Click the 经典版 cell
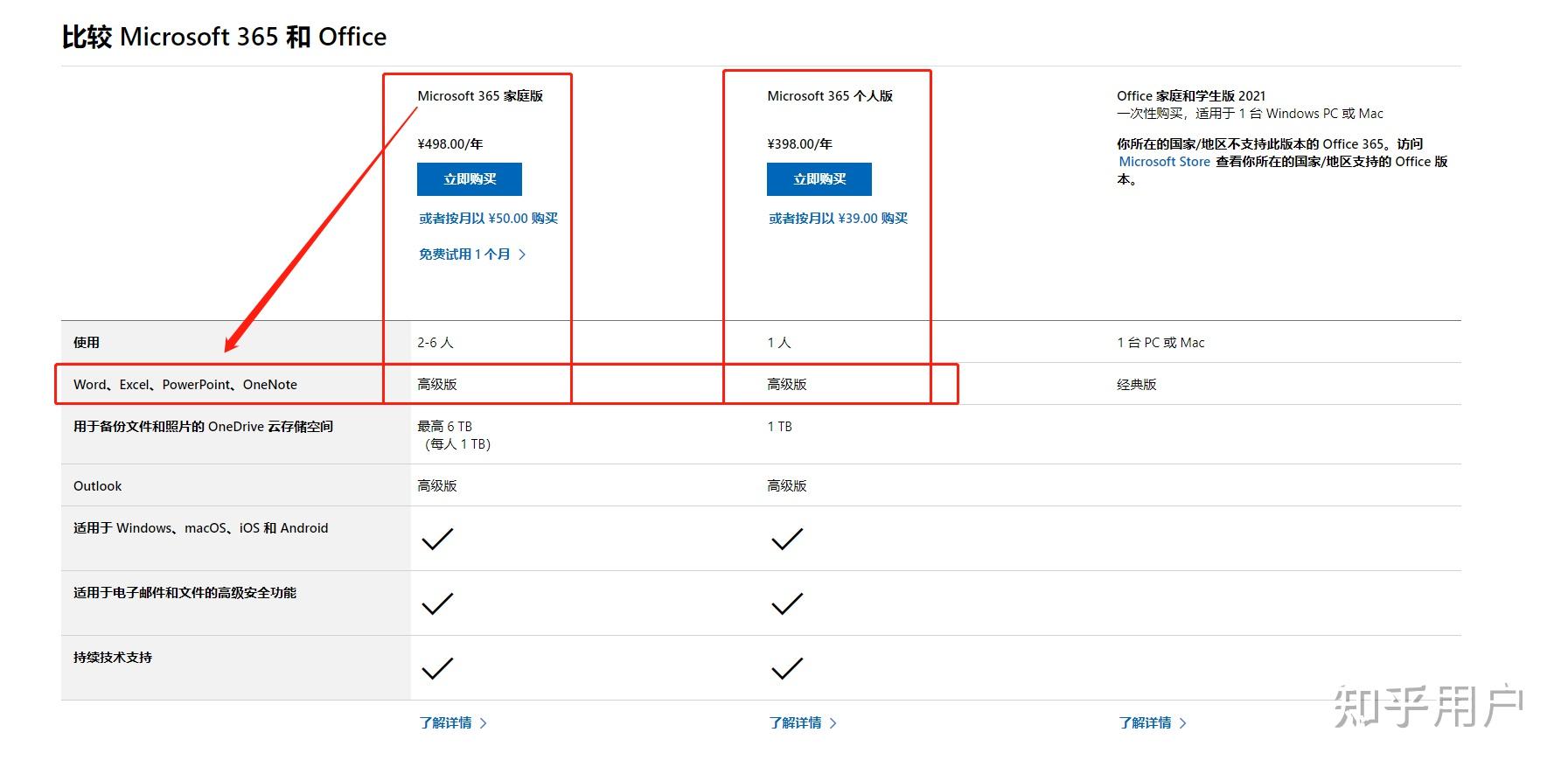 point(1137,385)
